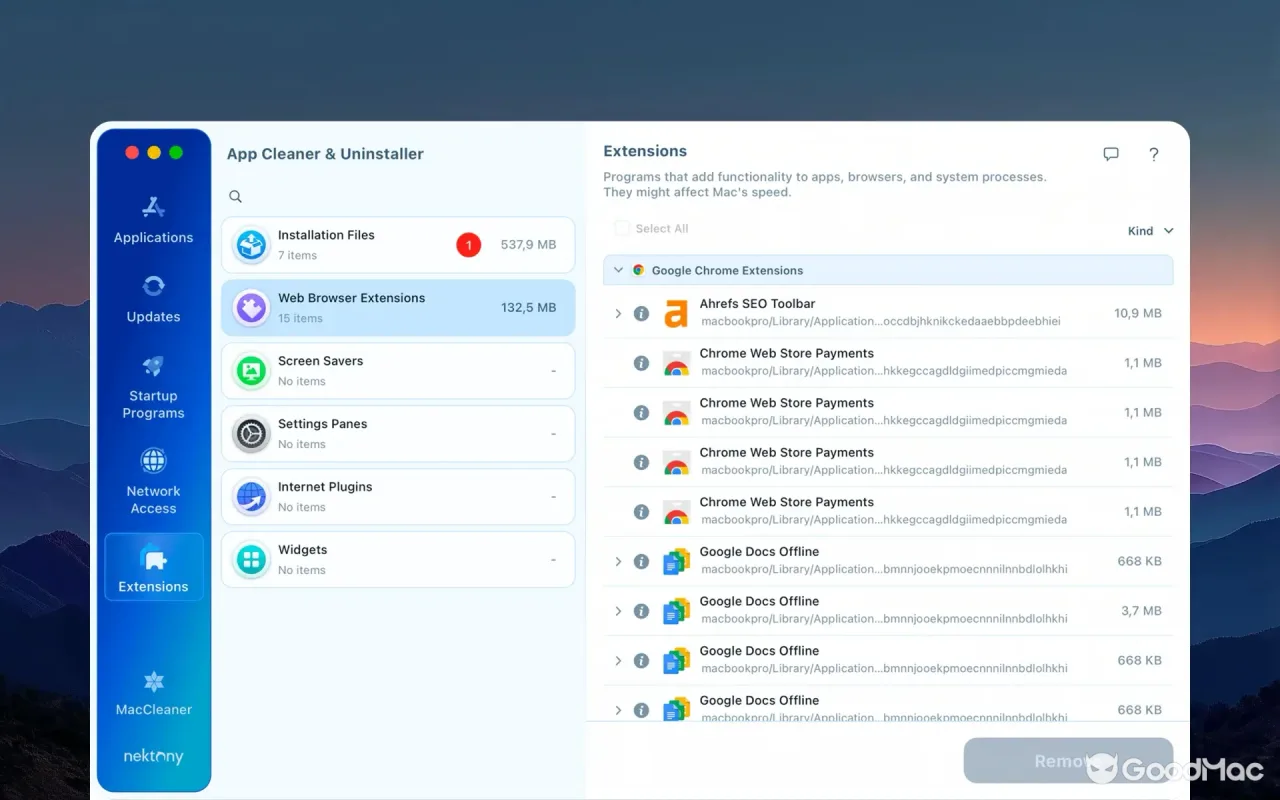This screenshot has height=800, width=1280.
Task: Select the Network Access globe icon
Action: point(153,461)
